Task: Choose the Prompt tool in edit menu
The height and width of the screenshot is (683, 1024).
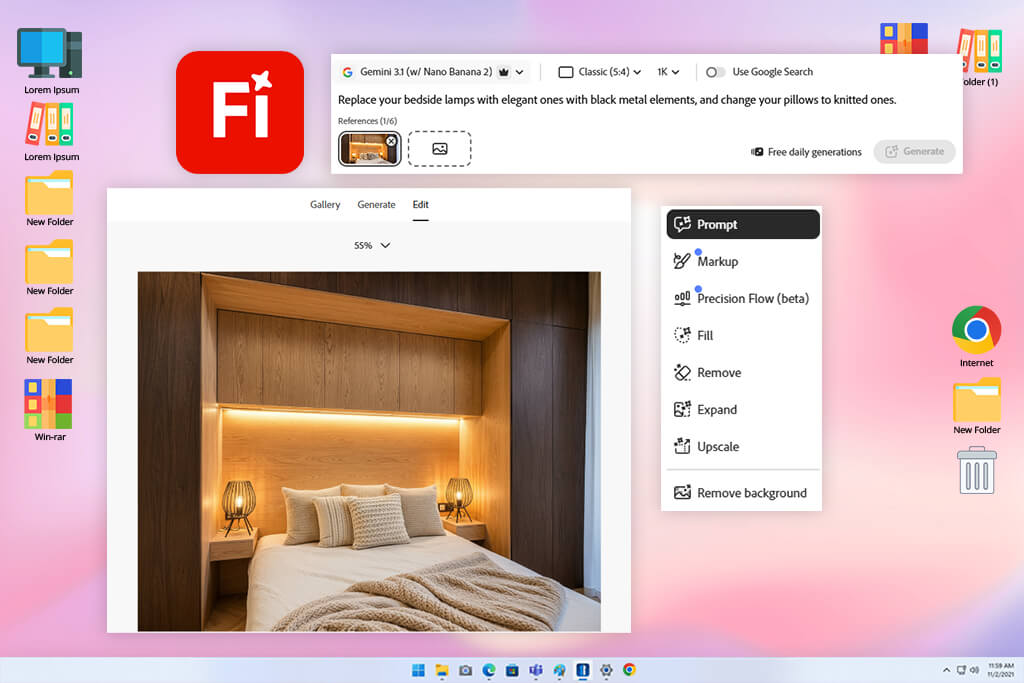Action: (743, 224)
